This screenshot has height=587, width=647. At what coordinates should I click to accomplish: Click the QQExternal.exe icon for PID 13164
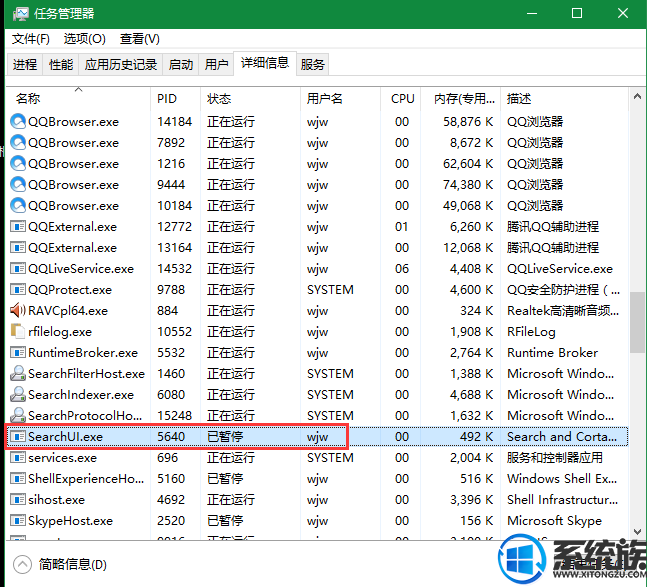(x=18, y=248)
